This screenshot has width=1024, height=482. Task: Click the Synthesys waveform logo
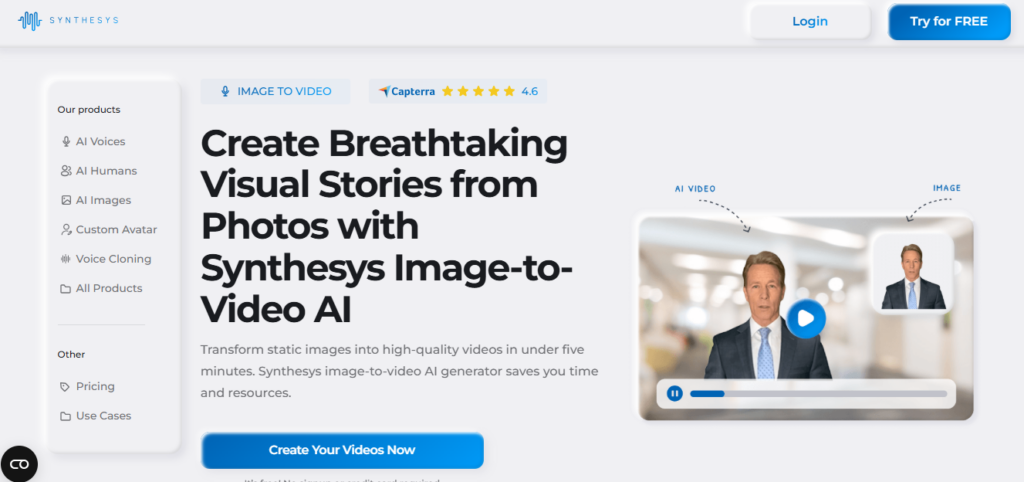pos(30,20)
